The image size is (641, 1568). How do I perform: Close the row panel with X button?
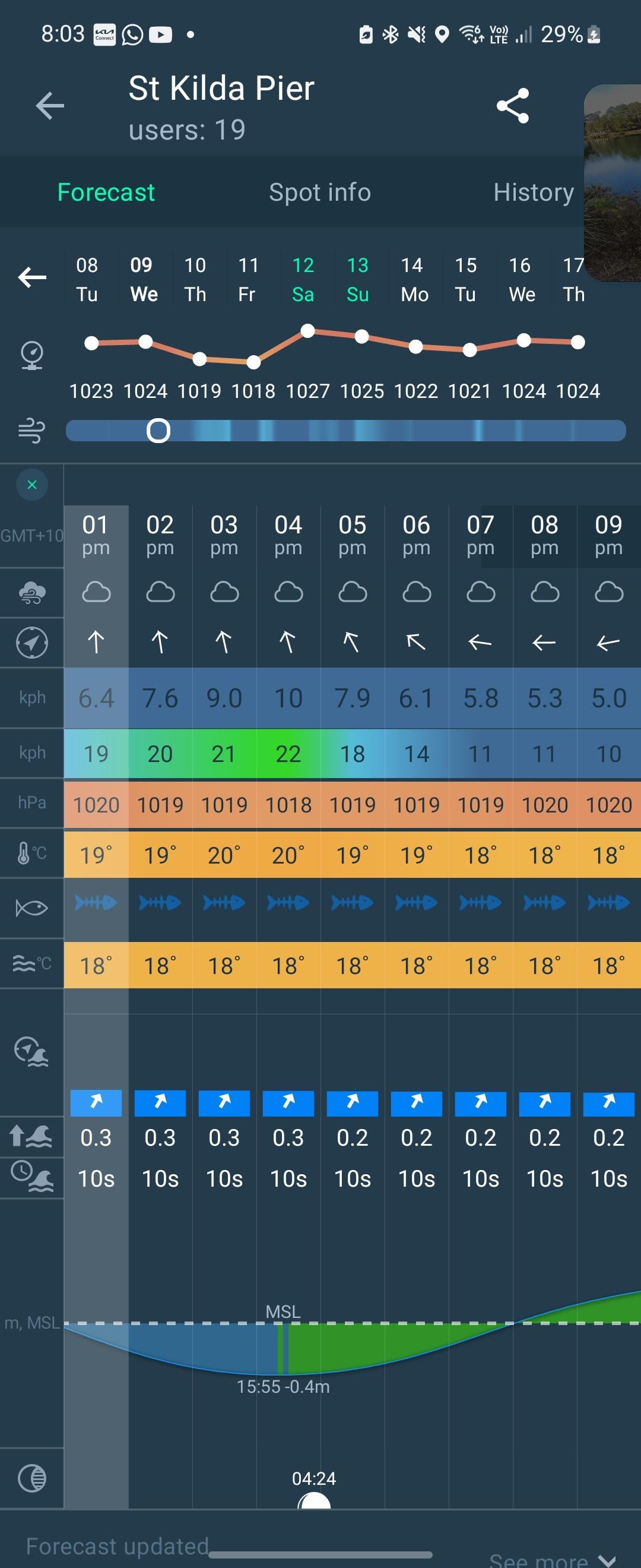[x=32, y=485]
